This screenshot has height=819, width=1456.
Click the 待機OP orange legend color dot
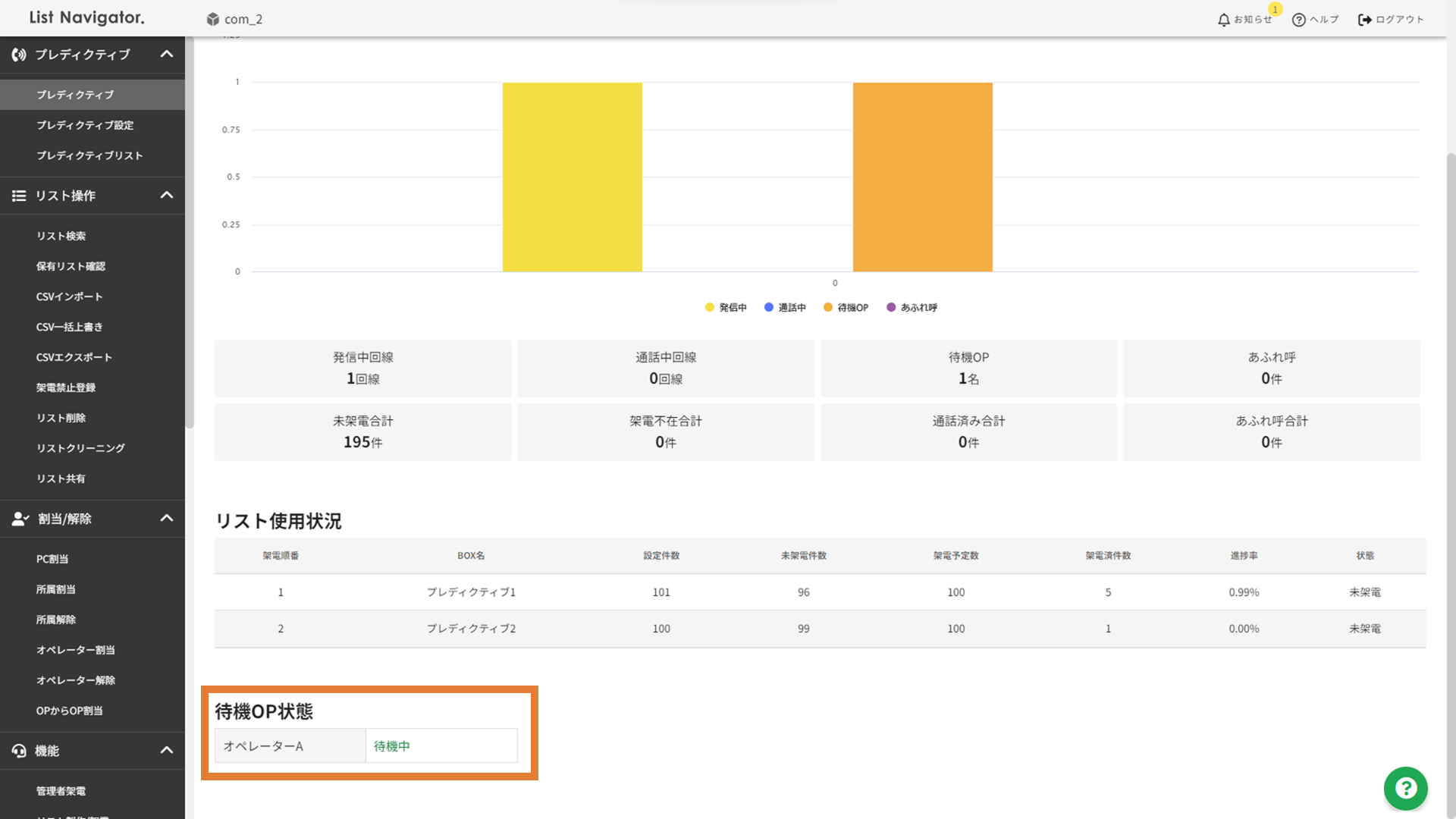[828, 307]
